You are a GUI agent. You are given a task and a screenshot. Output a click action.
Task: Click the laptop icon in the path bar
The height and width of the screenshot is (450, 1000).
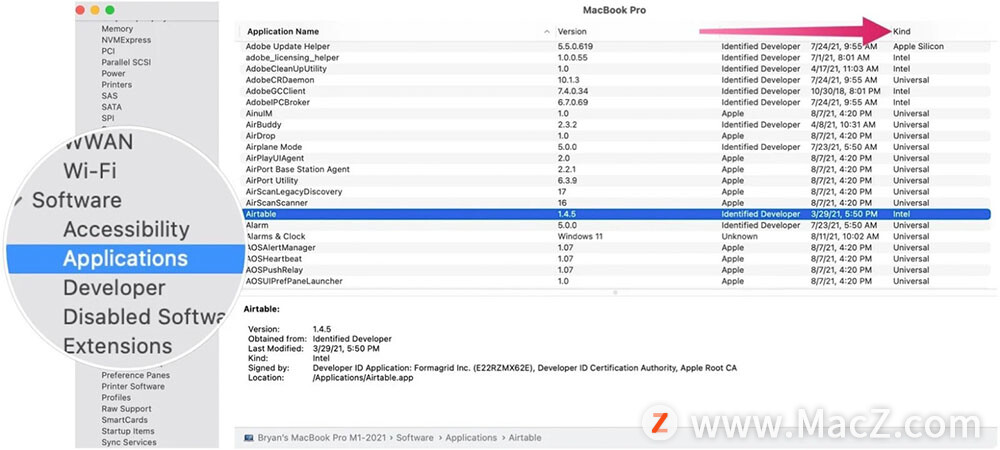[249, 438]
